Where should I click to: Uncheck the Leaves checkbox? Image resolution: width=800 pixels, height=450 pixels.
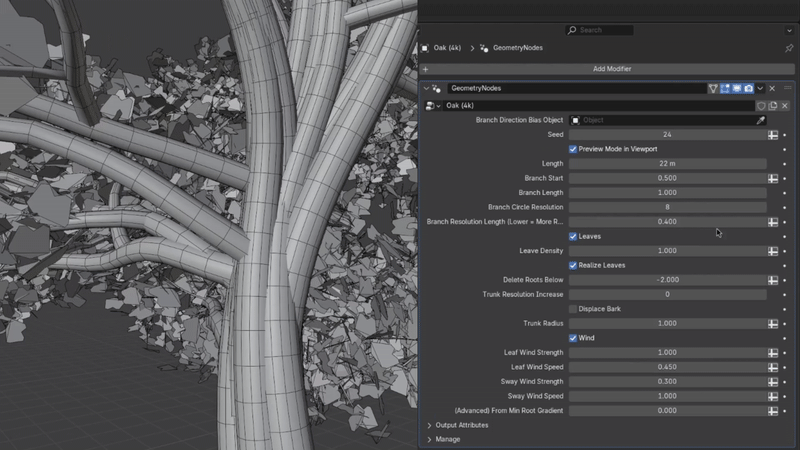(x=573, y=236)
